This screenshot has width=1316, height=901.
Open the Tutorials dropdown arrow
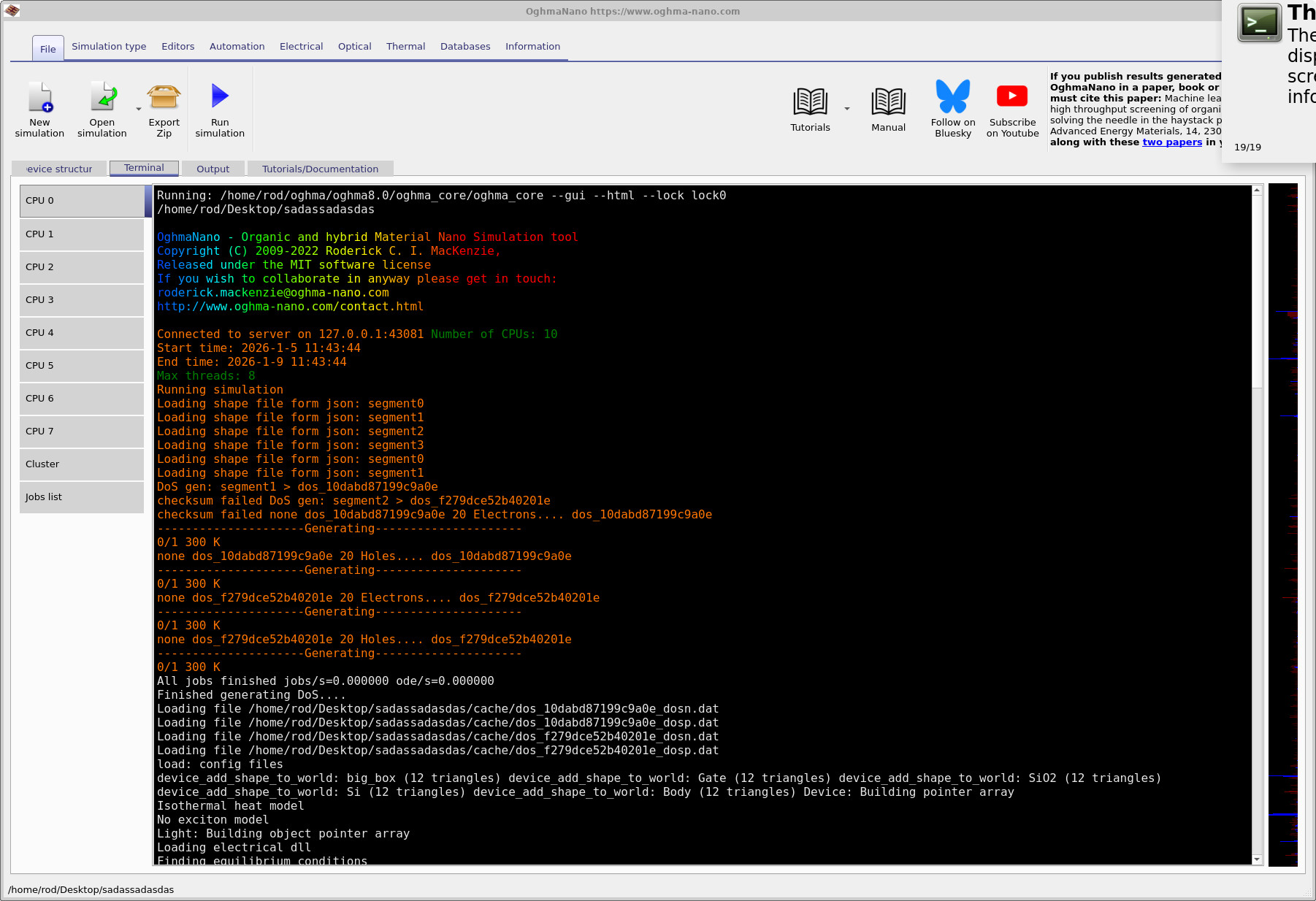pyautogui.click(x=846, y=107)
